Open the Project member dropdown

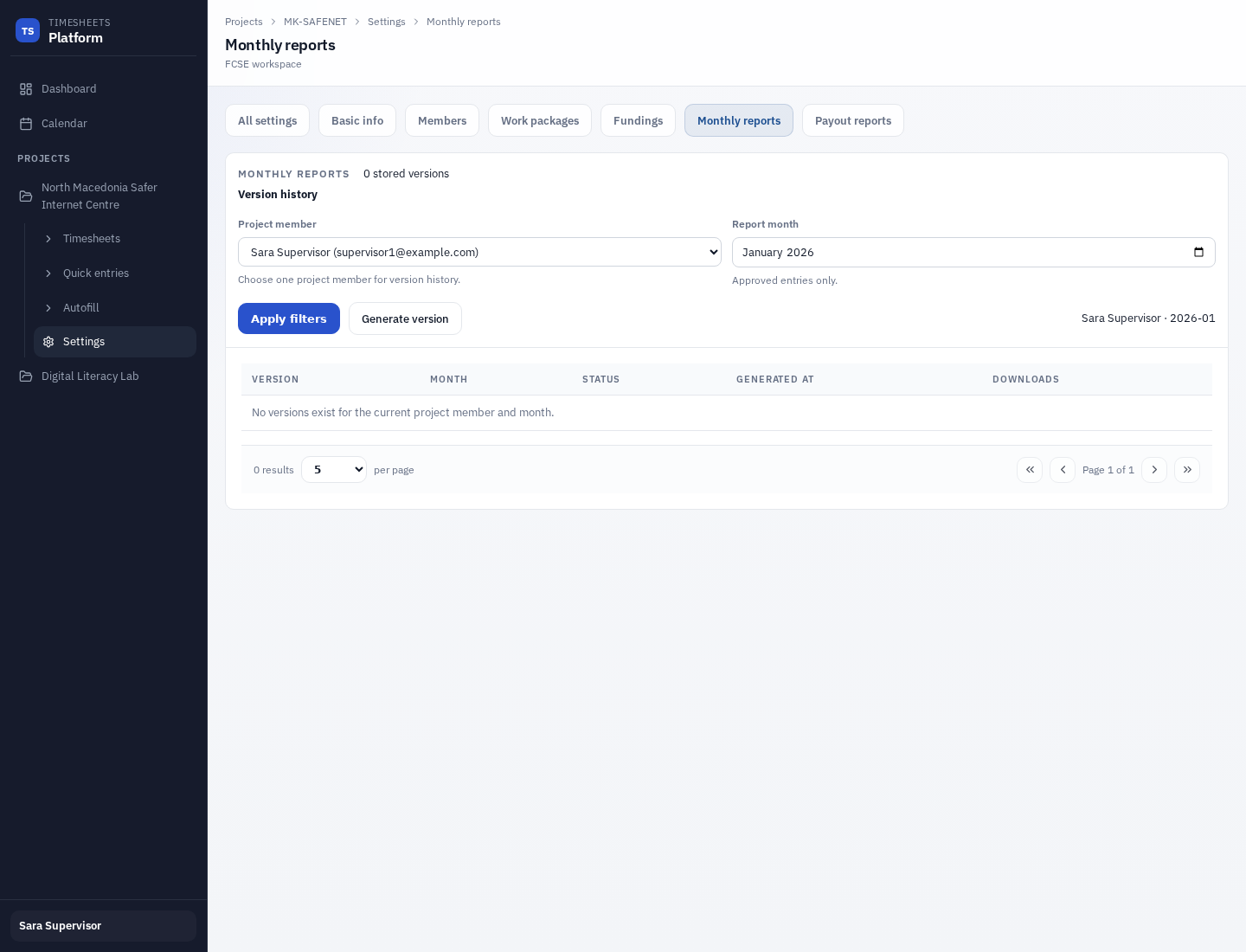coord(479,252)
